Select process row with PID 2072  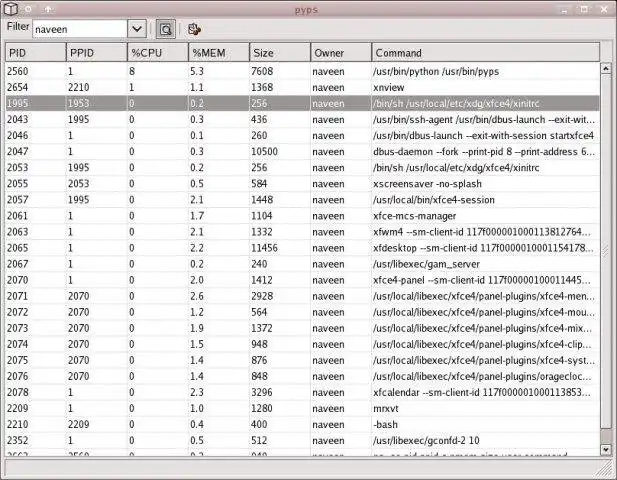click(x=302, y=312)
